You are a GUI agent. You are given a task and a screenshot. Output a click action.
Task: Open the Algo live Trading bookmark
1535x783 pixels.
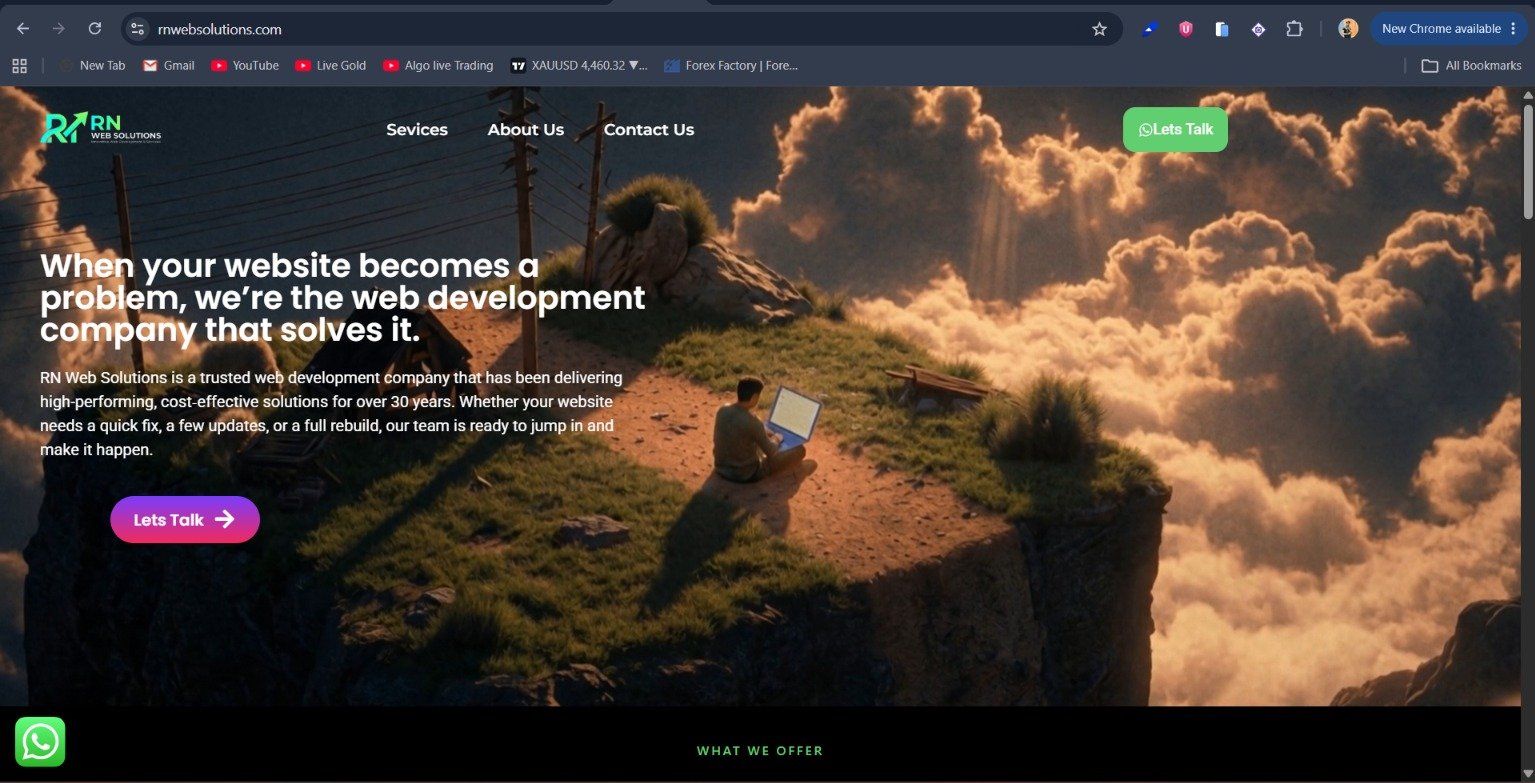439,65
